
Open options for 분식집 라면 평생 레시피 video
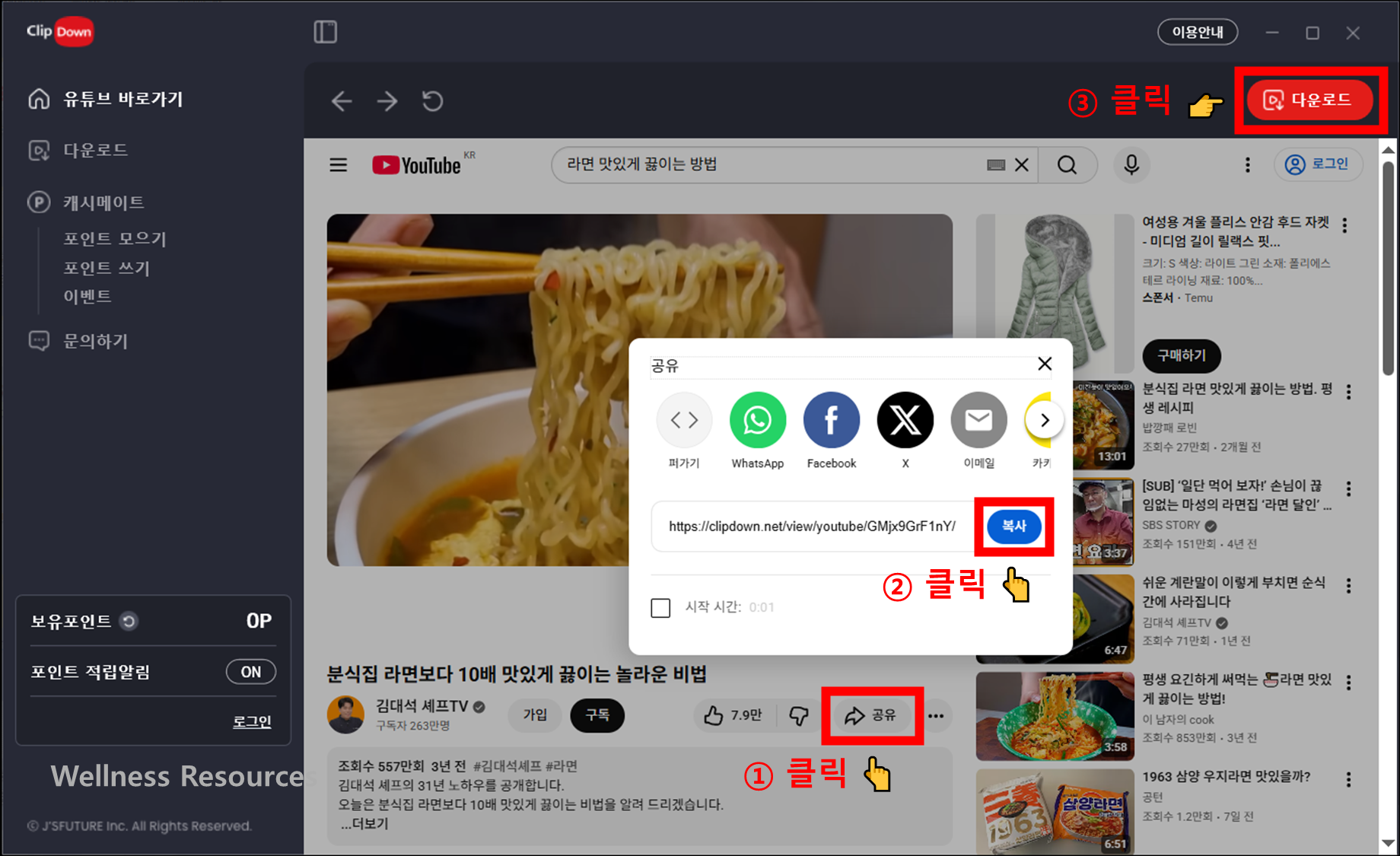[1348, 392]
